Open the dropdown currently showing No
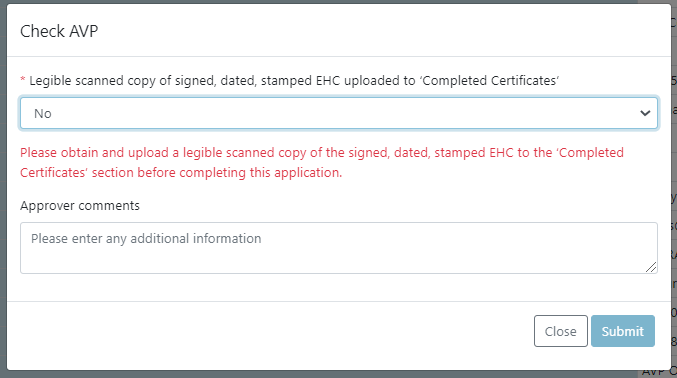 tap(339, 113)
